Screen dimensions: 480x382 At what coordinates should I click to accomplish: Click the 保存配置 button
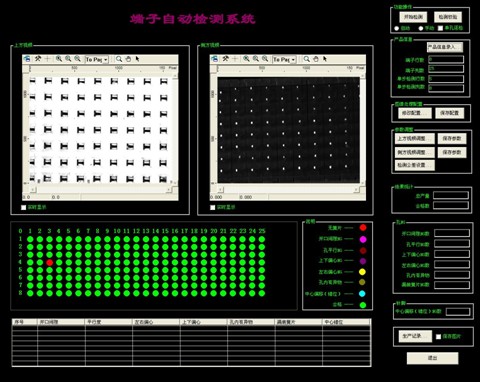click(449, 113)
